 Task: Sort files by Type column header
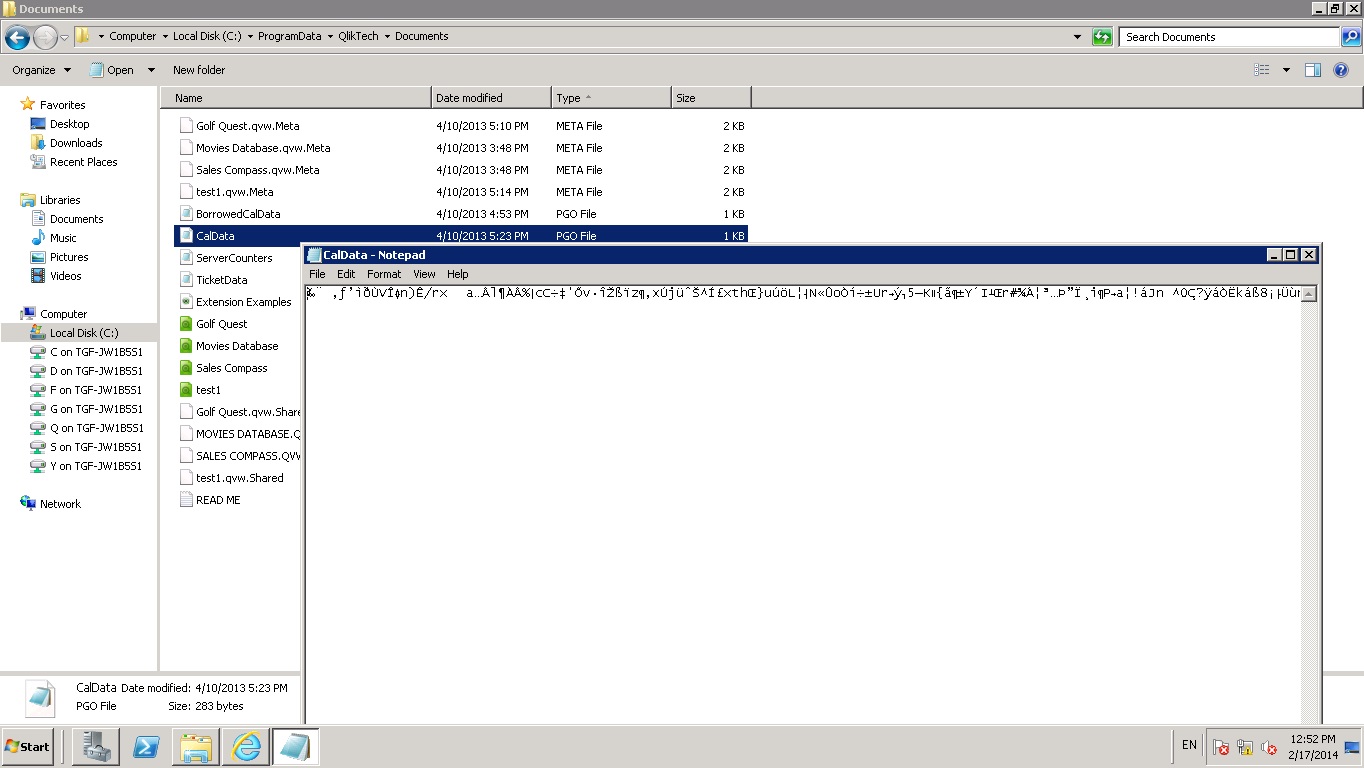tap(611, 98)
